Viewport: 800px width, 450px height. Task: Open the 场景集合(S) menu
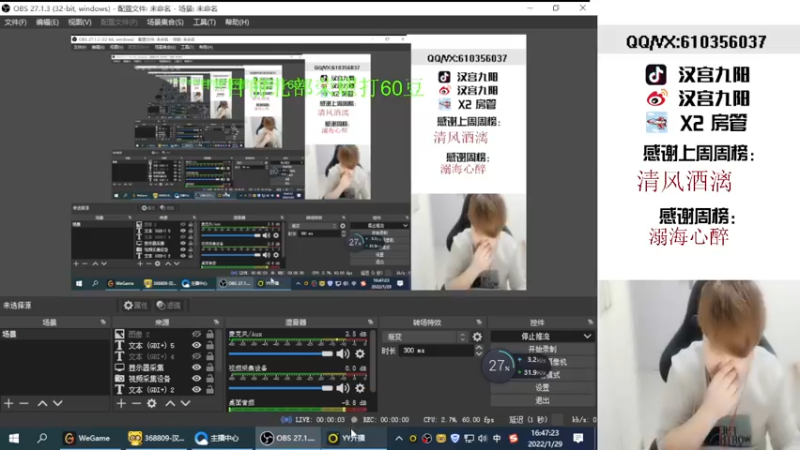pos(165,22)
